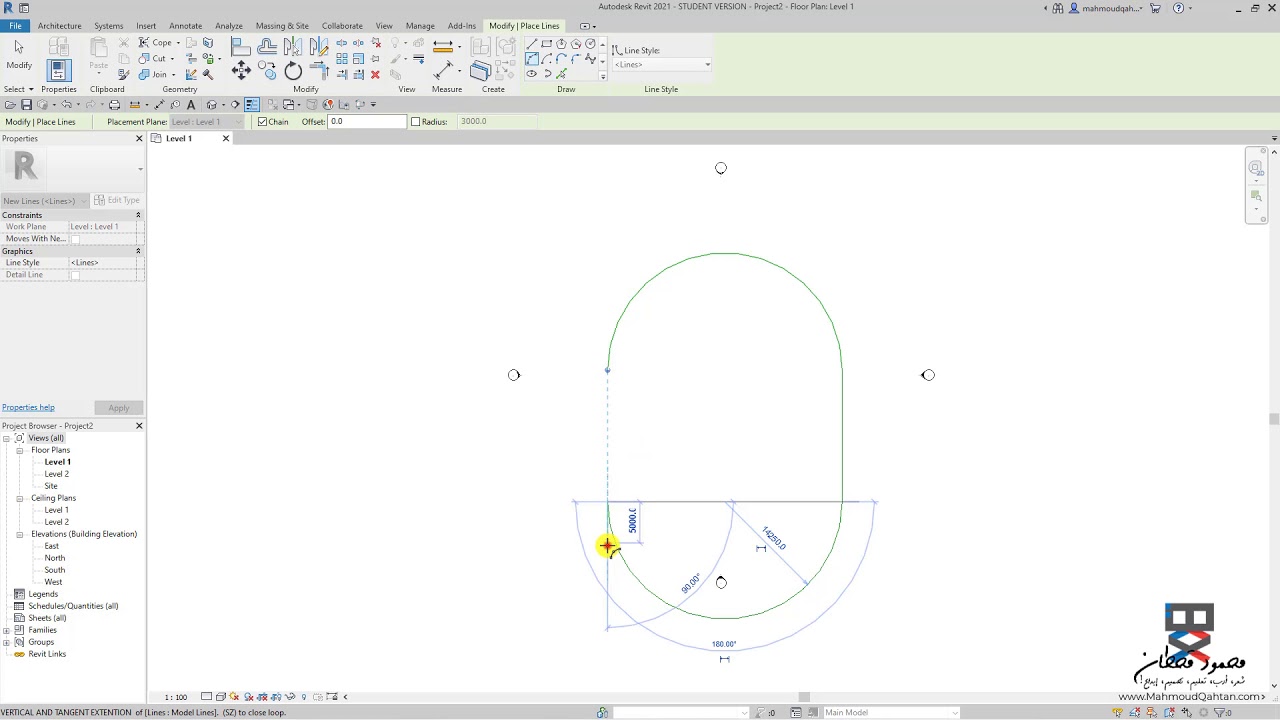Open the Annotate ribbon tab
This screenshot has width=1280, height=720.
(185, 26)
